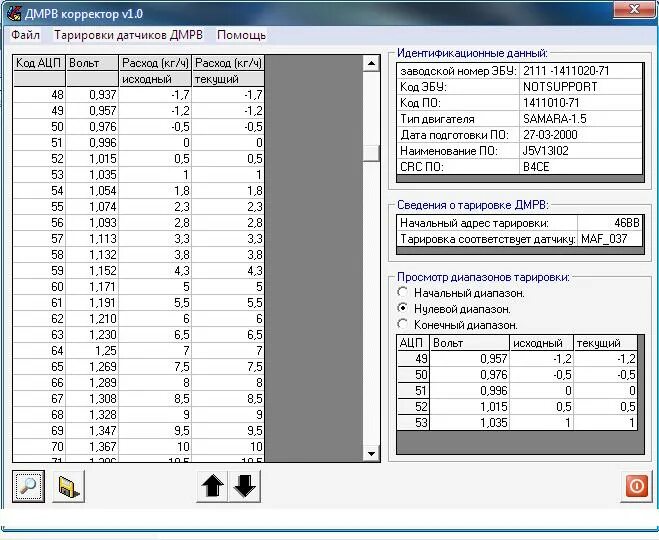Screen dimensions: 659x540
Task: Click table scrollbar up arrow
Action: tap(371, 63)
